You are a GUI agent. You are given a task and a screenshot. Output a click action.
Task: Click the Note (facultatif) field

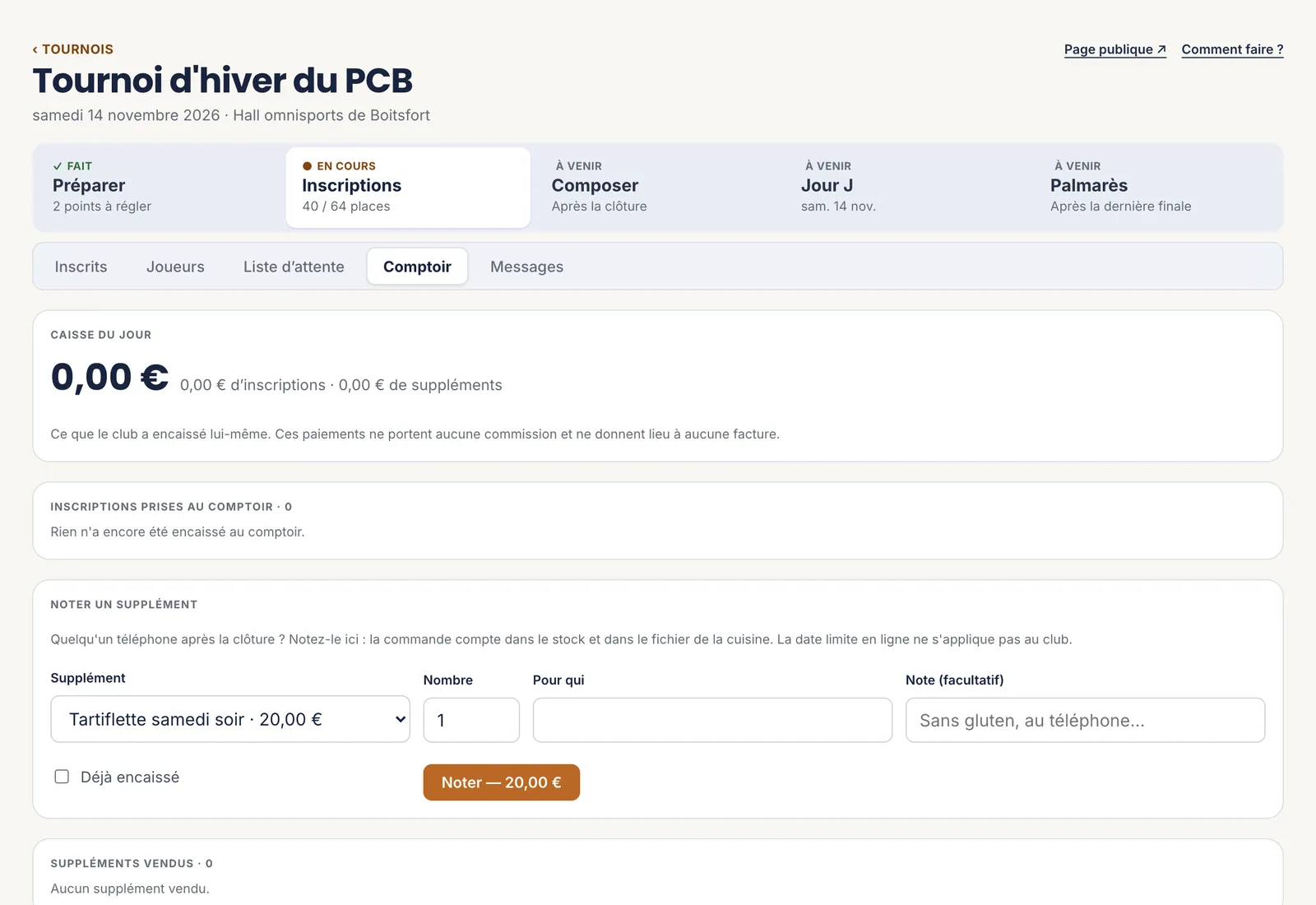(x=1085, y=720)
